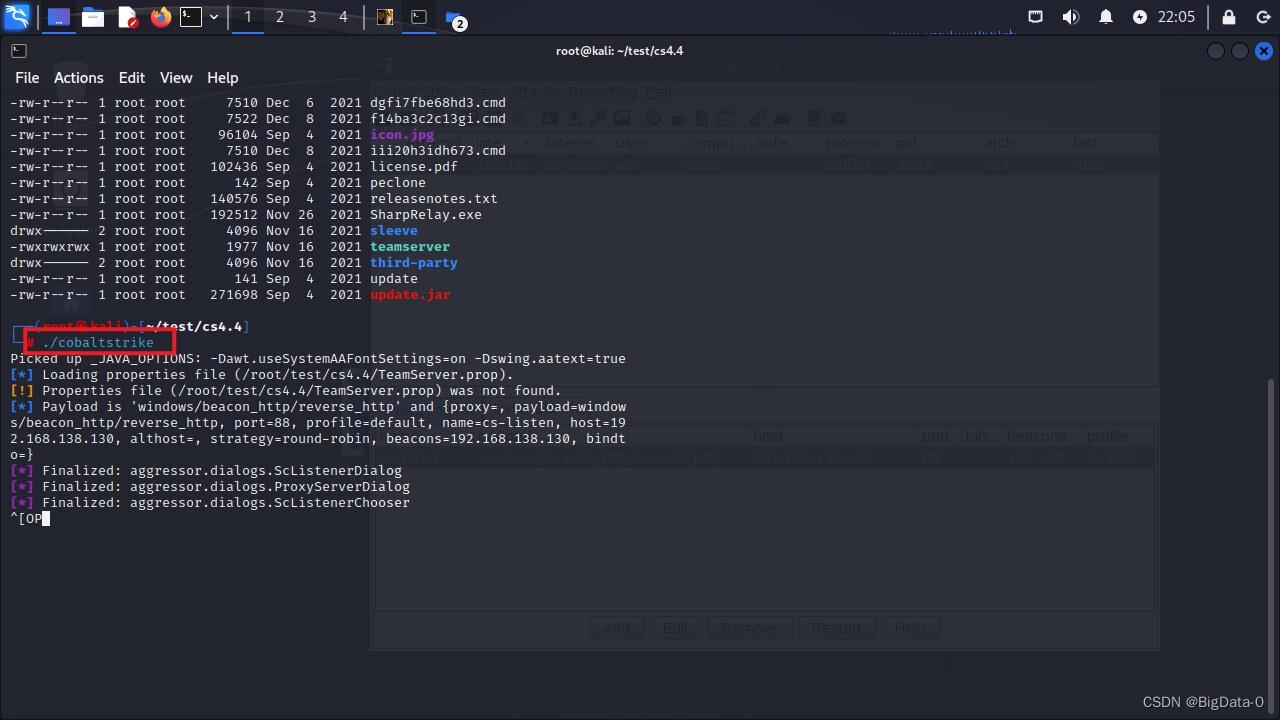1280x720 pixels.
Task: Click the volume speaker tray icon
Action: point(1070,16)
